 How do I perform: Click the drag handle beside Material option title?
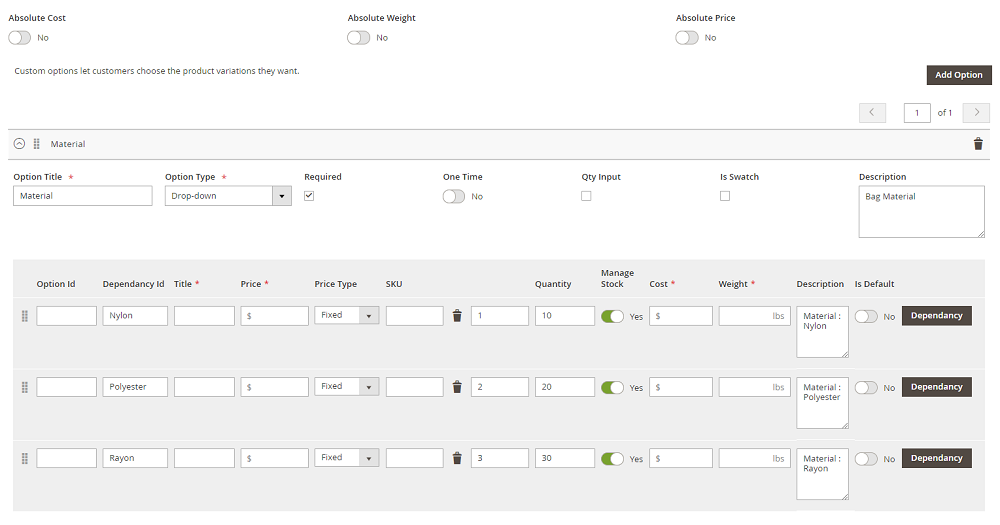pos(37,144)
